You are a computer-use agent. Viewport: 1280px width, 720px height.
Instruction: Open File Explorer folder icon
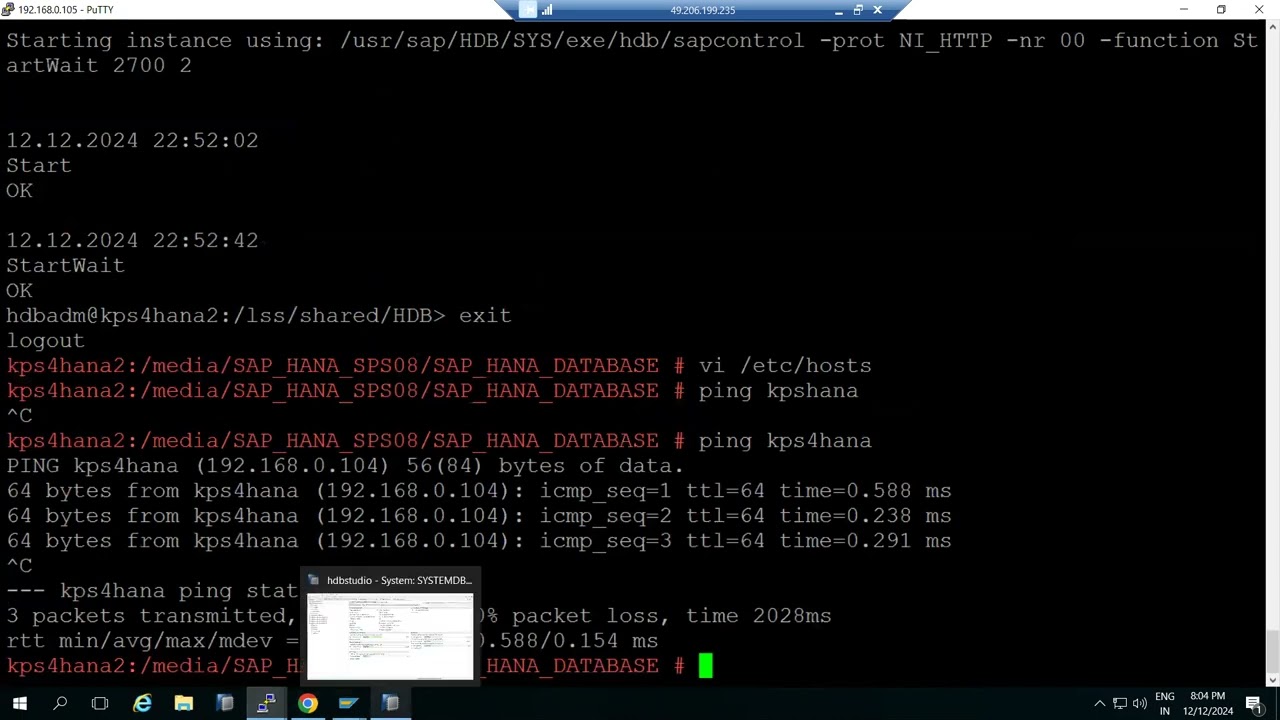point(184,703)
